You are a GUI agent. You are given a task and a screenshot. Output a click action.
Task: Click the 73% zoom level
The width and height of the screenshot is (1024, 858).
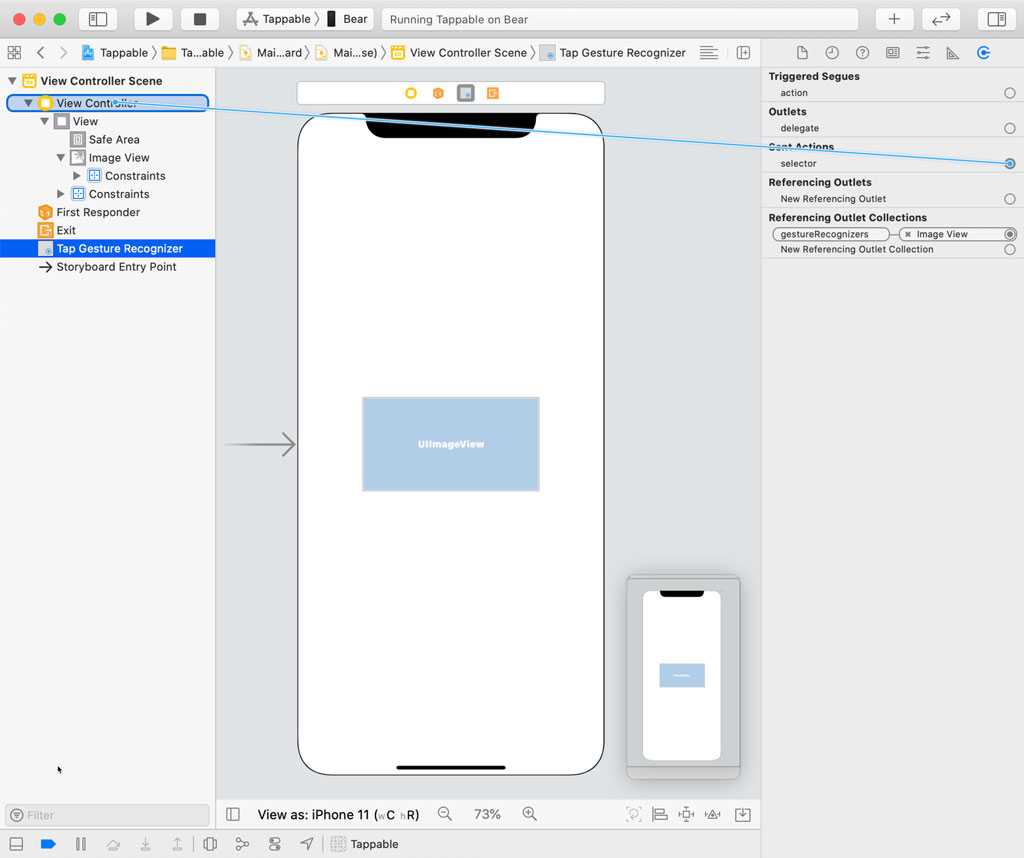[x=487, y=814]
